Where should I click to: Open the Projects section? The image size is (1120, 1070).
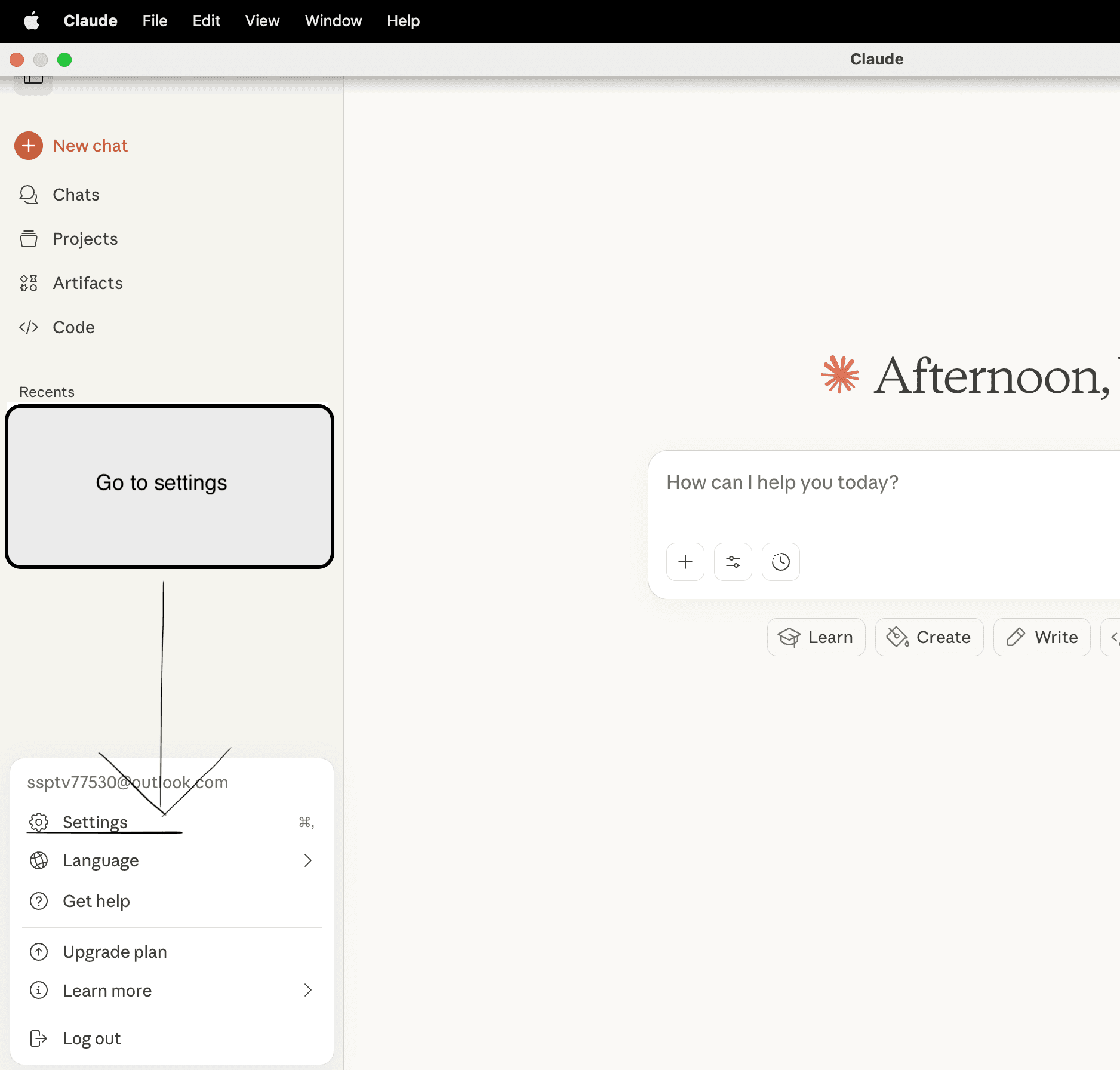pos(85,239)
